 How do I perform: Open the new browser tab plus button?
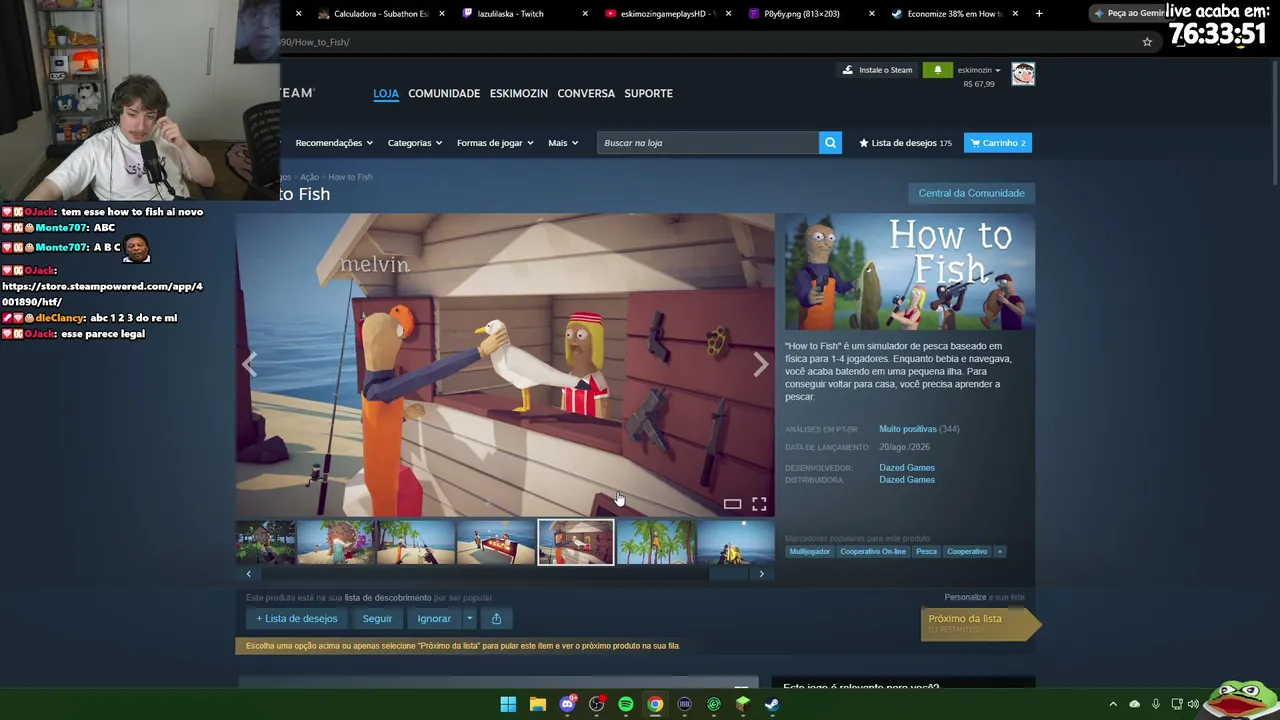1039,14
